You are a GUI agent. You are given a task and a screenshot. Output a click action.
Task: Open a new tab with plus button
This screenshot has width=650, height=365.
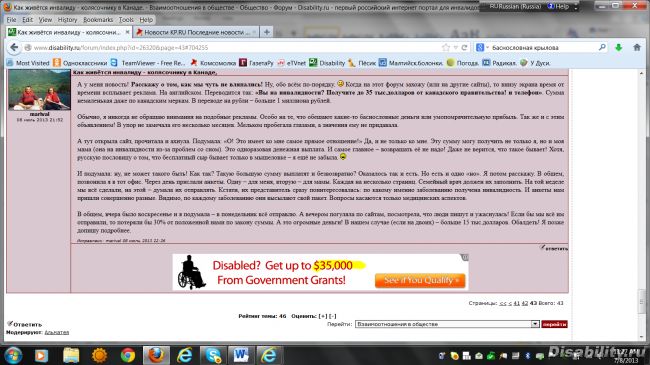coord(267,32)
